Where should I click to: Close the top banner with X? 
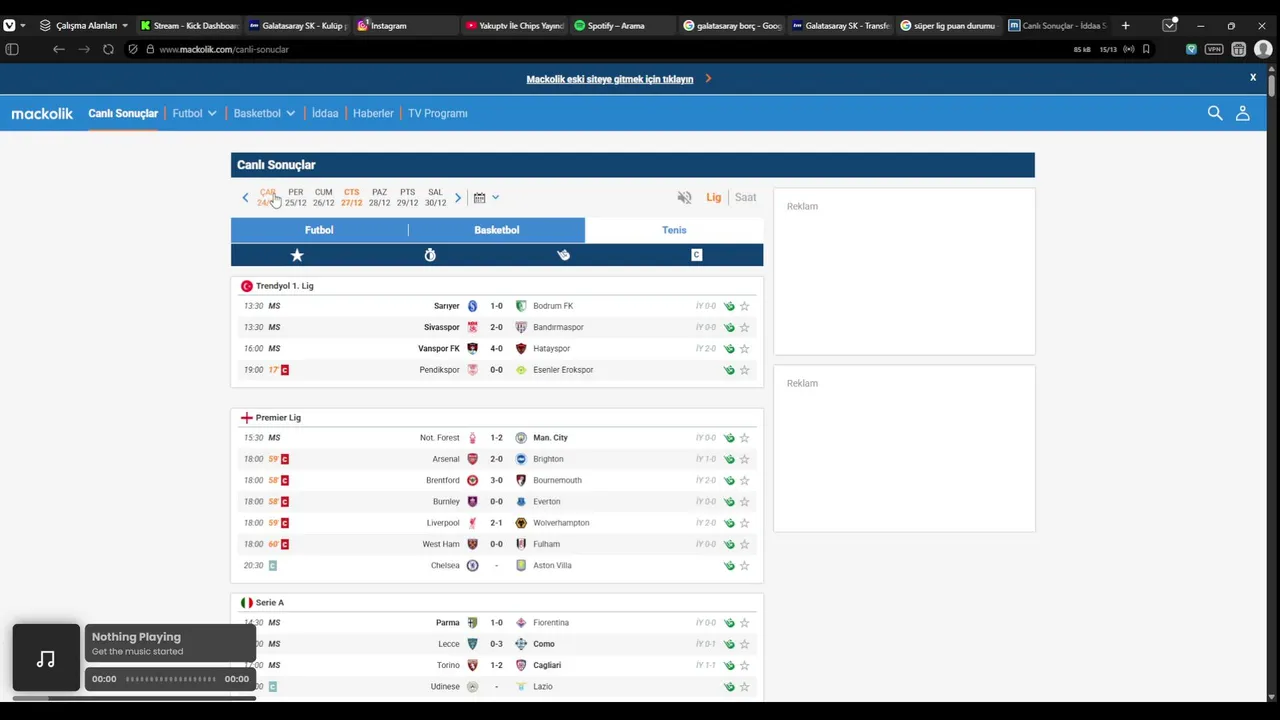[1252, 77]
